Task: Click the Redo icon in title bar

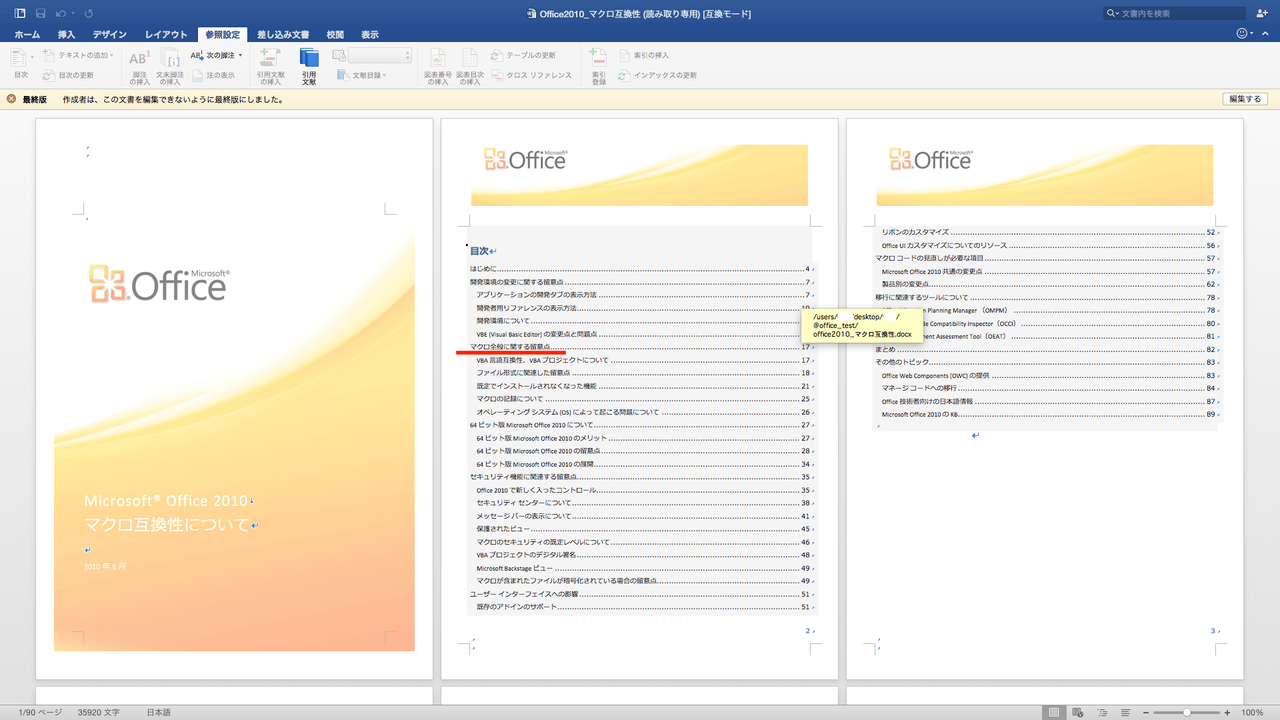Action: (89, 13)
